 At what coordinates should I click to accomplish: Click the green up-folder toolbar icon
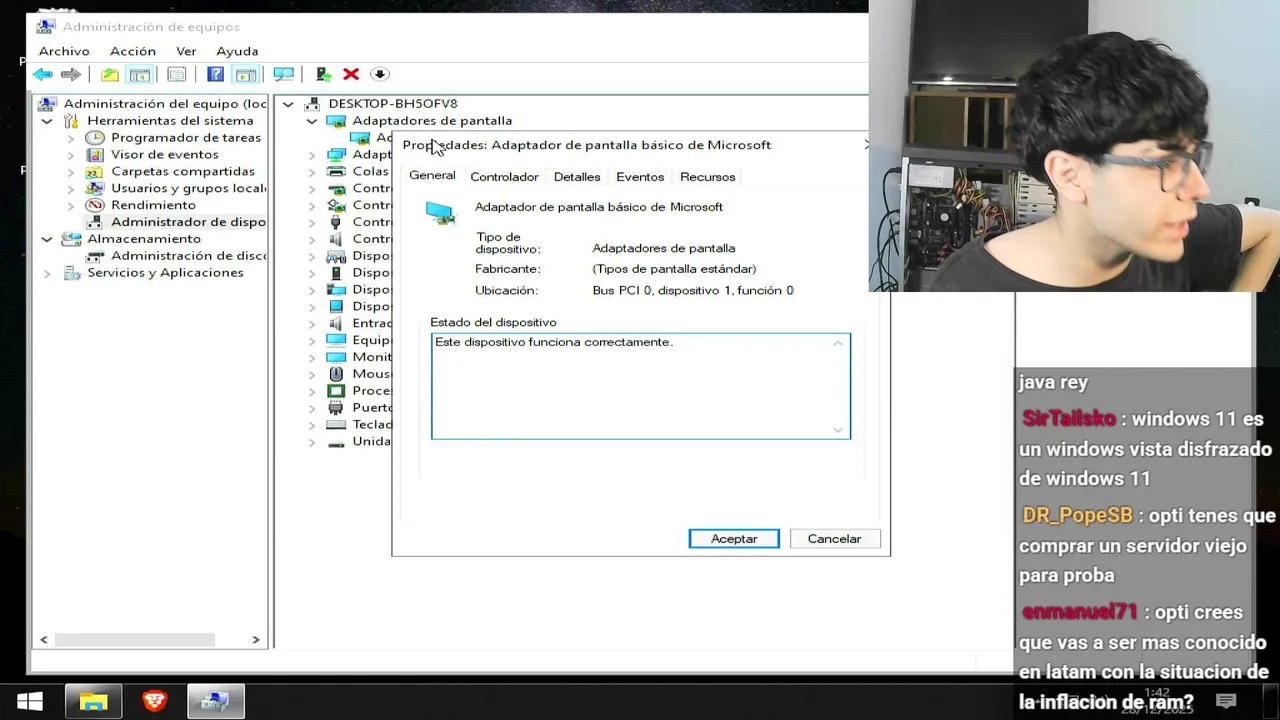click(110, 74)
